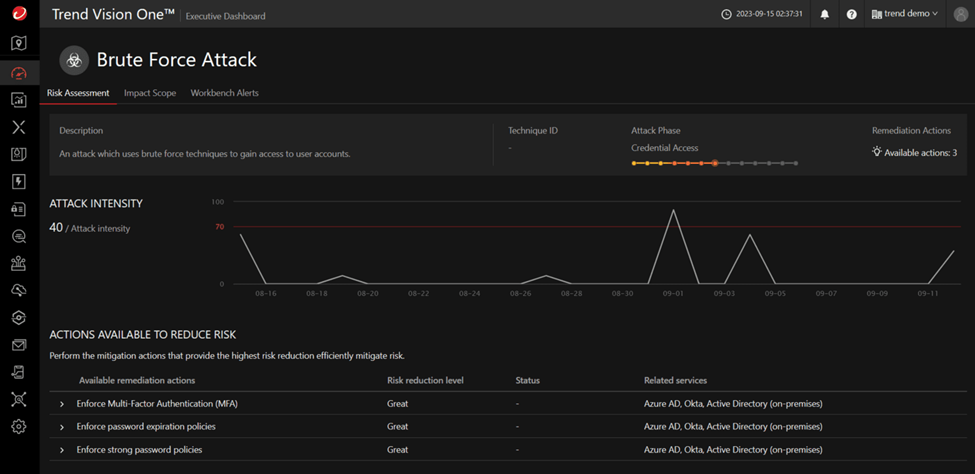The width and height of the screenshot is (975, 474).
Task: Click the red 70 threshold label
Action: pos(219,227)
